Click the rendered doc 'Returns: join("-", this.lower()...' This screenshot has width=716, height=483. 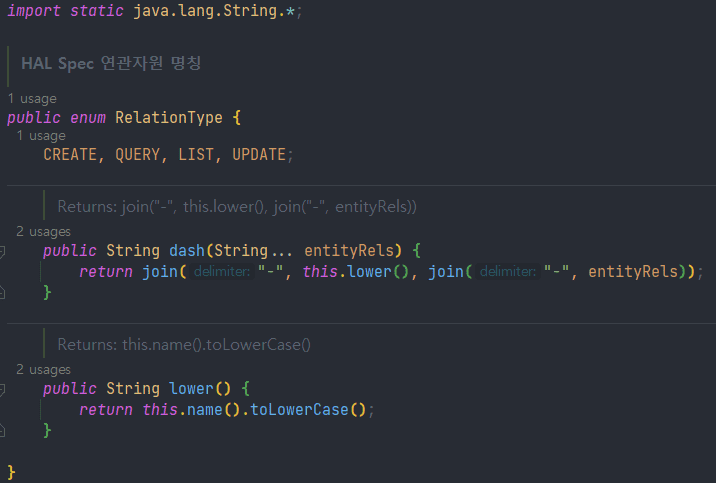[237, 207]
